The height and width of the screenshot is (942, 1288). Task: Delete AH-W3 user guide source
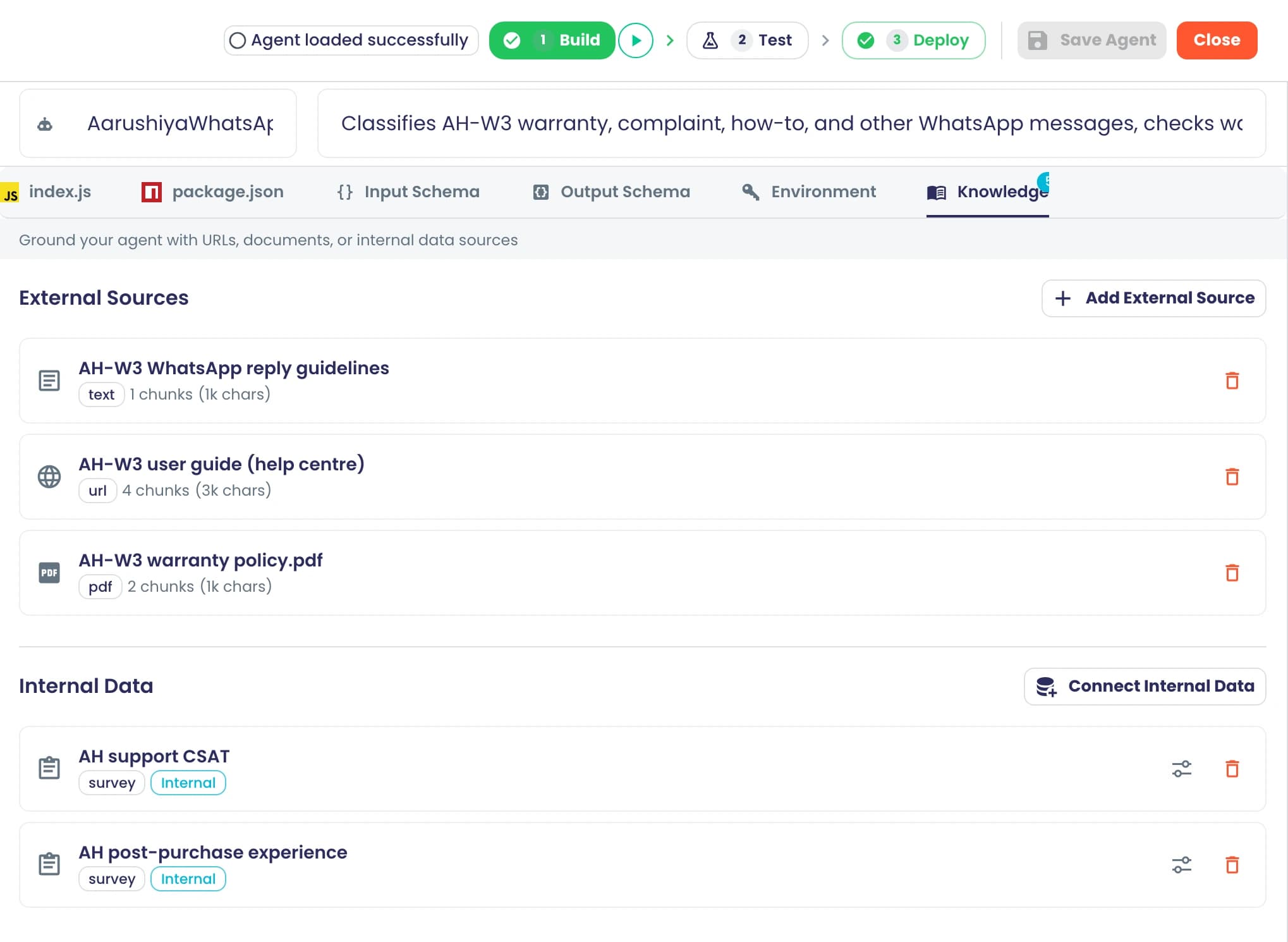(x=1232, y=477)
